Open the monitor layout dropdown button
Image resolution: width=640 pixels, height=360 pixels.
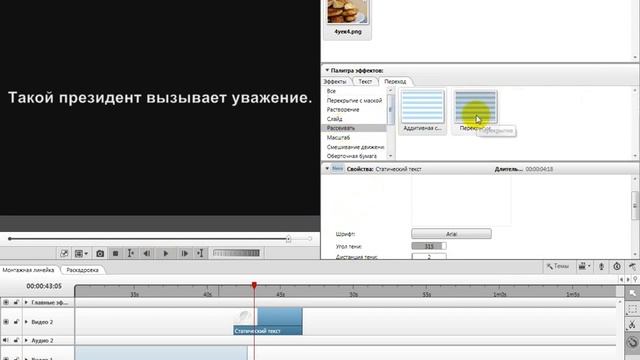81,253
